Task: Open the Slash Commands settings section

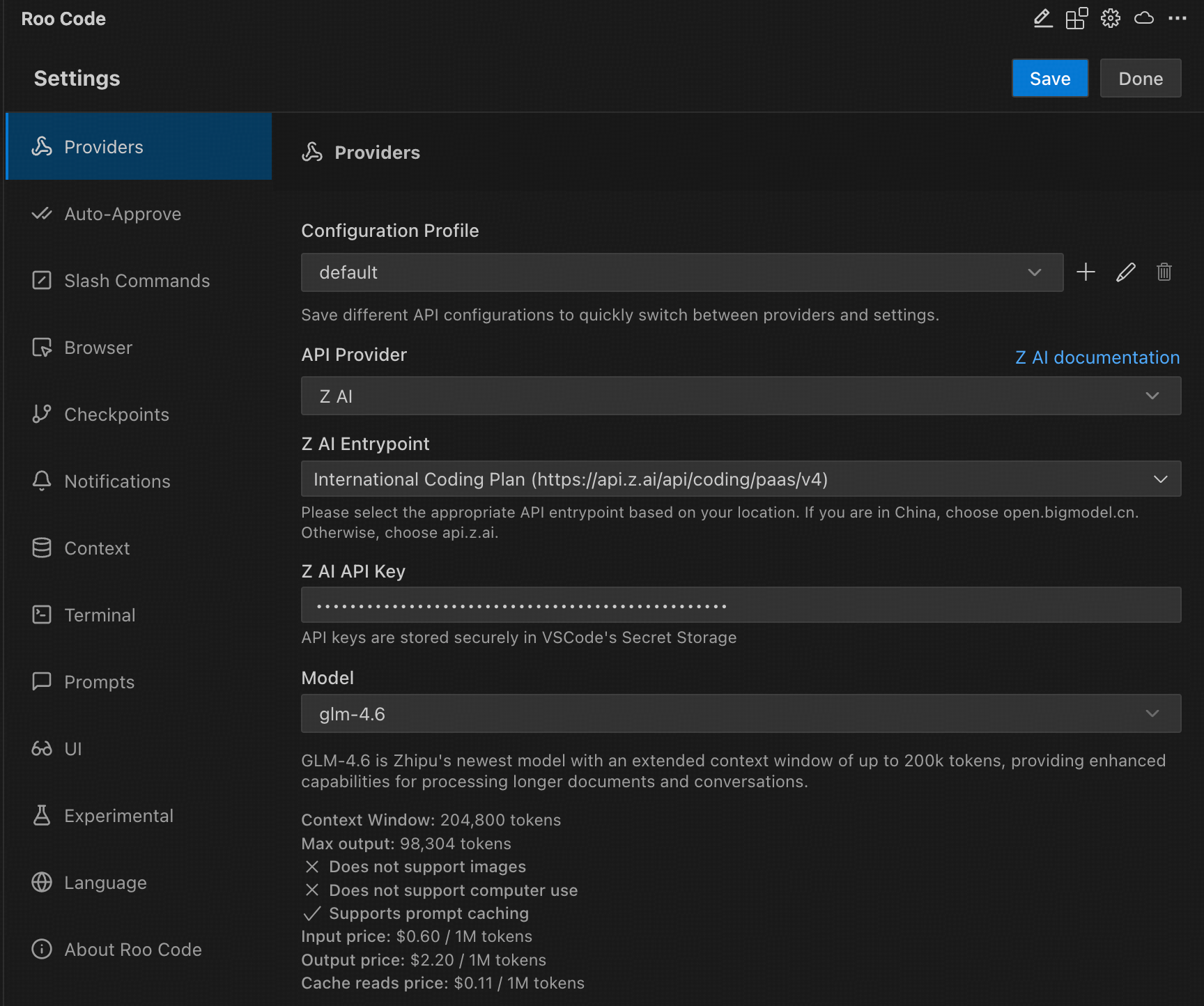Action: click(137, 281)
